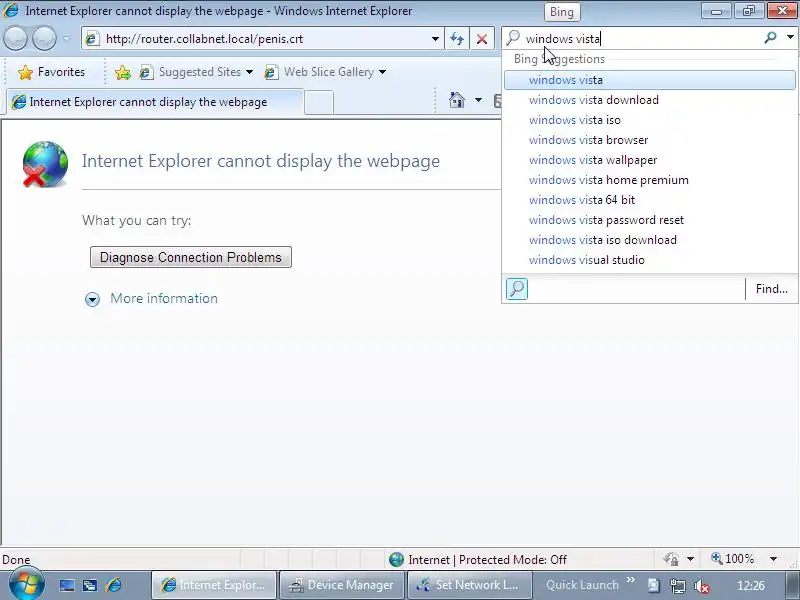The width and height of the screenshot is (800, 600).
Task: Click the Bing provider icon in suggestions footer
Action: coord(517,289)
